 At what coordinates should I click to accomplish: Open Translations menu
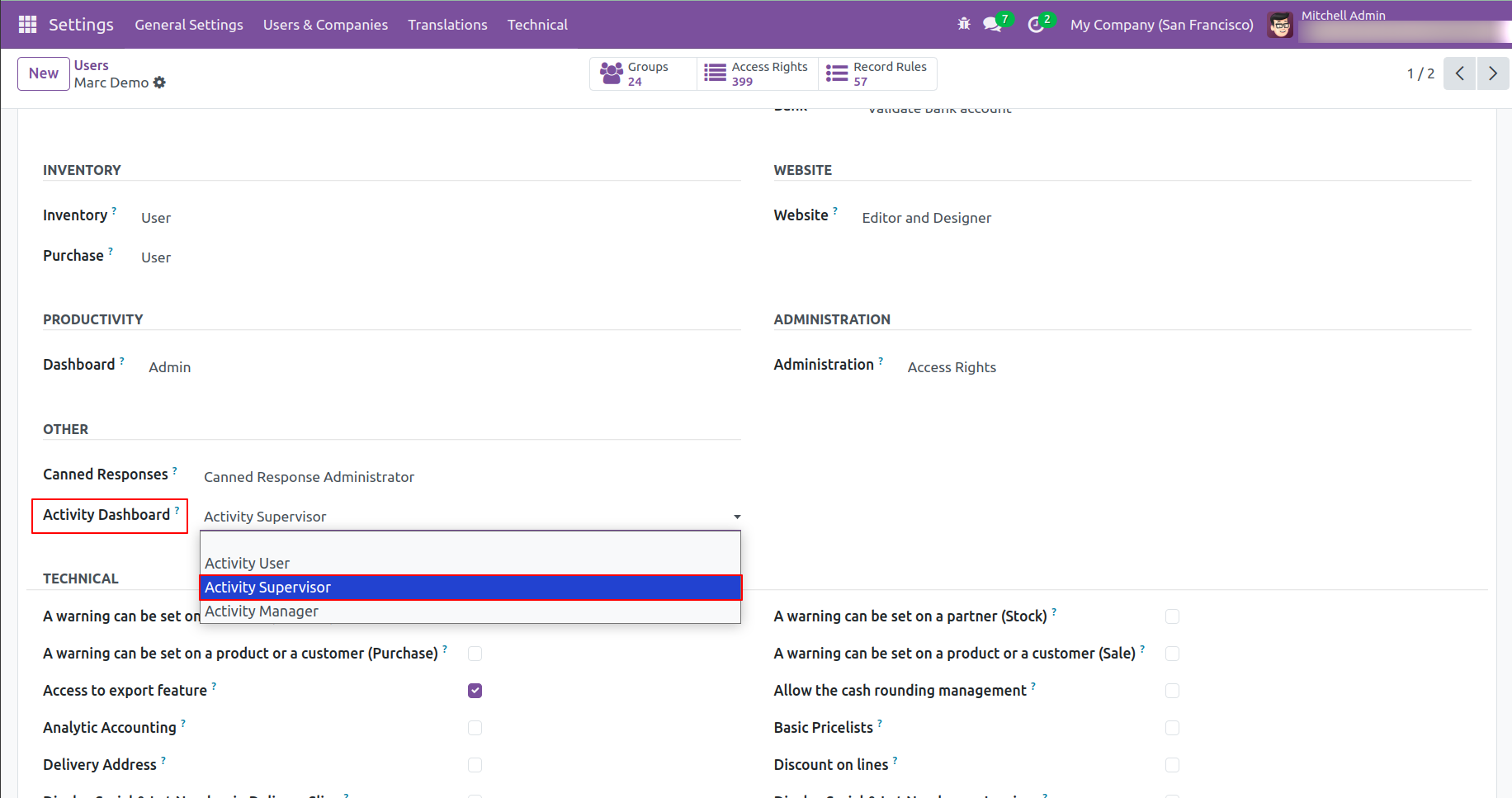click(x=447, y=25)
